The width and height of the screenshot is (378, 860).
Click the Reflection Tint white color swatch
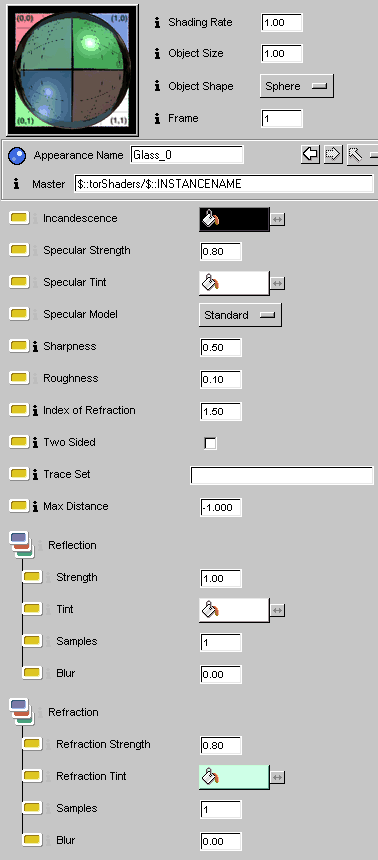(234, 609)
